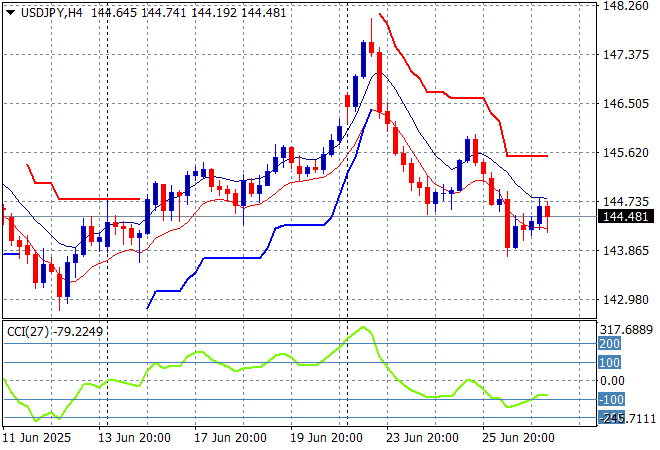This screenshot has width=660, height=450.
Task: Click the high price 144.741
Action: click(163, 13)
